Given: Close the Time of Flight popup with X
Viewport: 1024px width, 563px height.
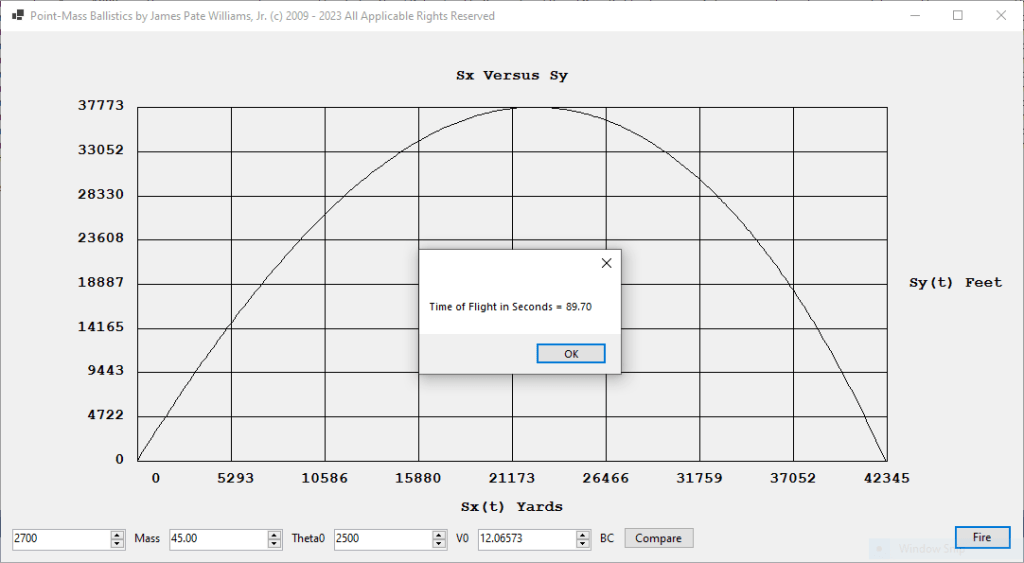Looking at the screenshot, I should pos(605,263).
